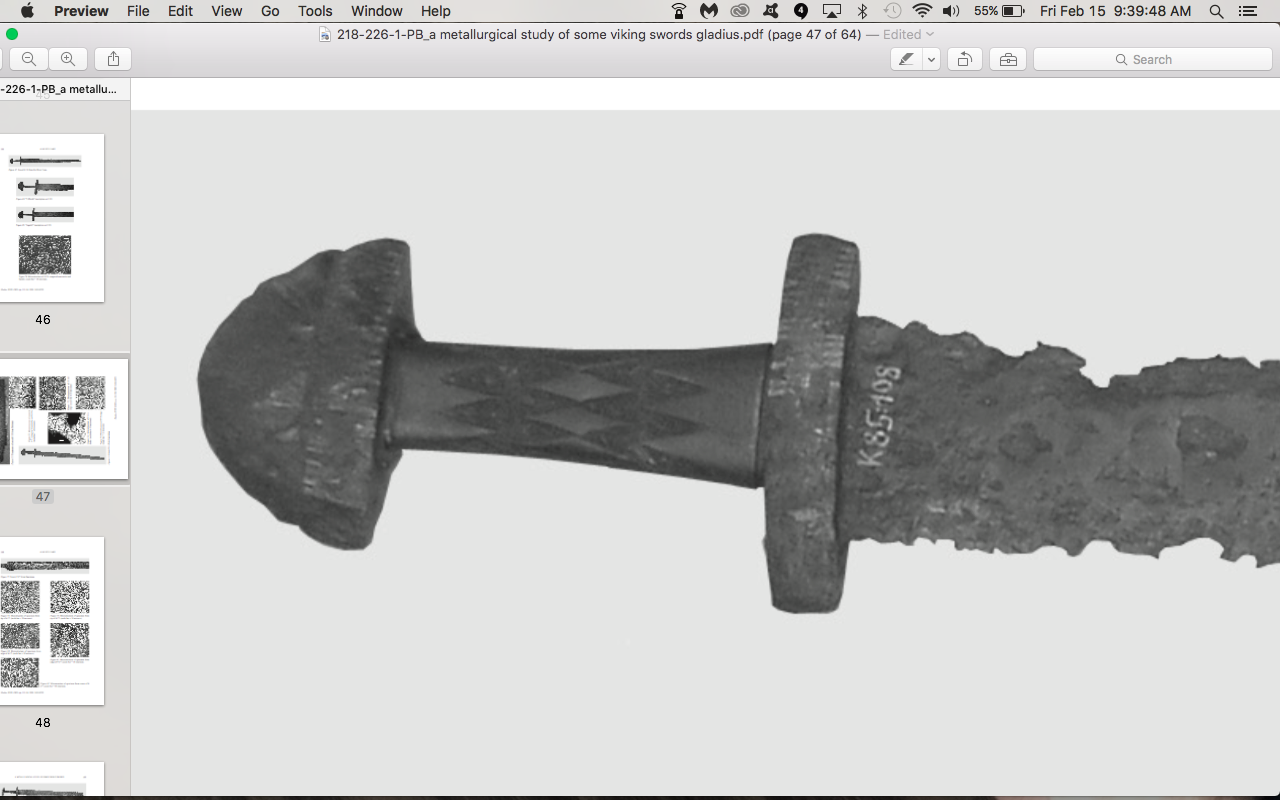Image resolution: width=1280 pixels, height=800 pixels.
Task: Click the sidebar document title header
Action: tap(60, 89)
